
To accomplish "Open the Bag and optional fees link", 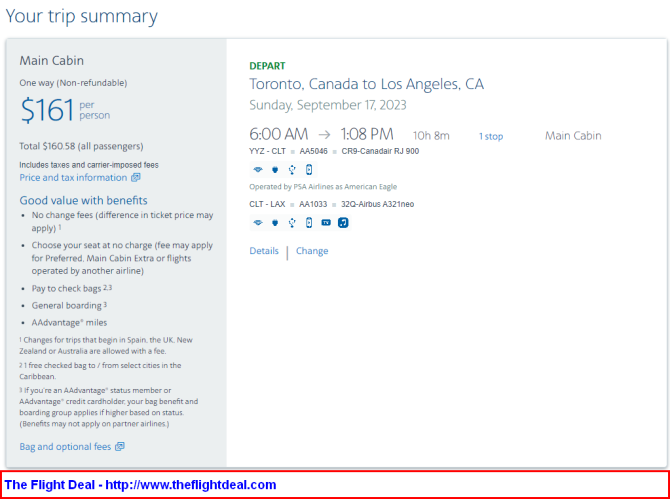I will 65,447.
